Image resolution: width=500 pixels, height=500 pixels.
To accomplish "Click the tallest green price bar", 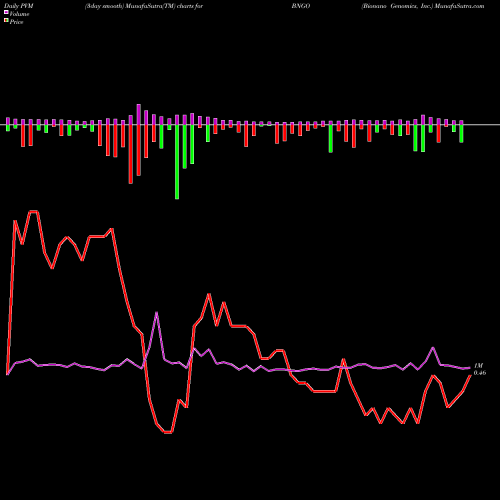I will [x=177, y=162].
